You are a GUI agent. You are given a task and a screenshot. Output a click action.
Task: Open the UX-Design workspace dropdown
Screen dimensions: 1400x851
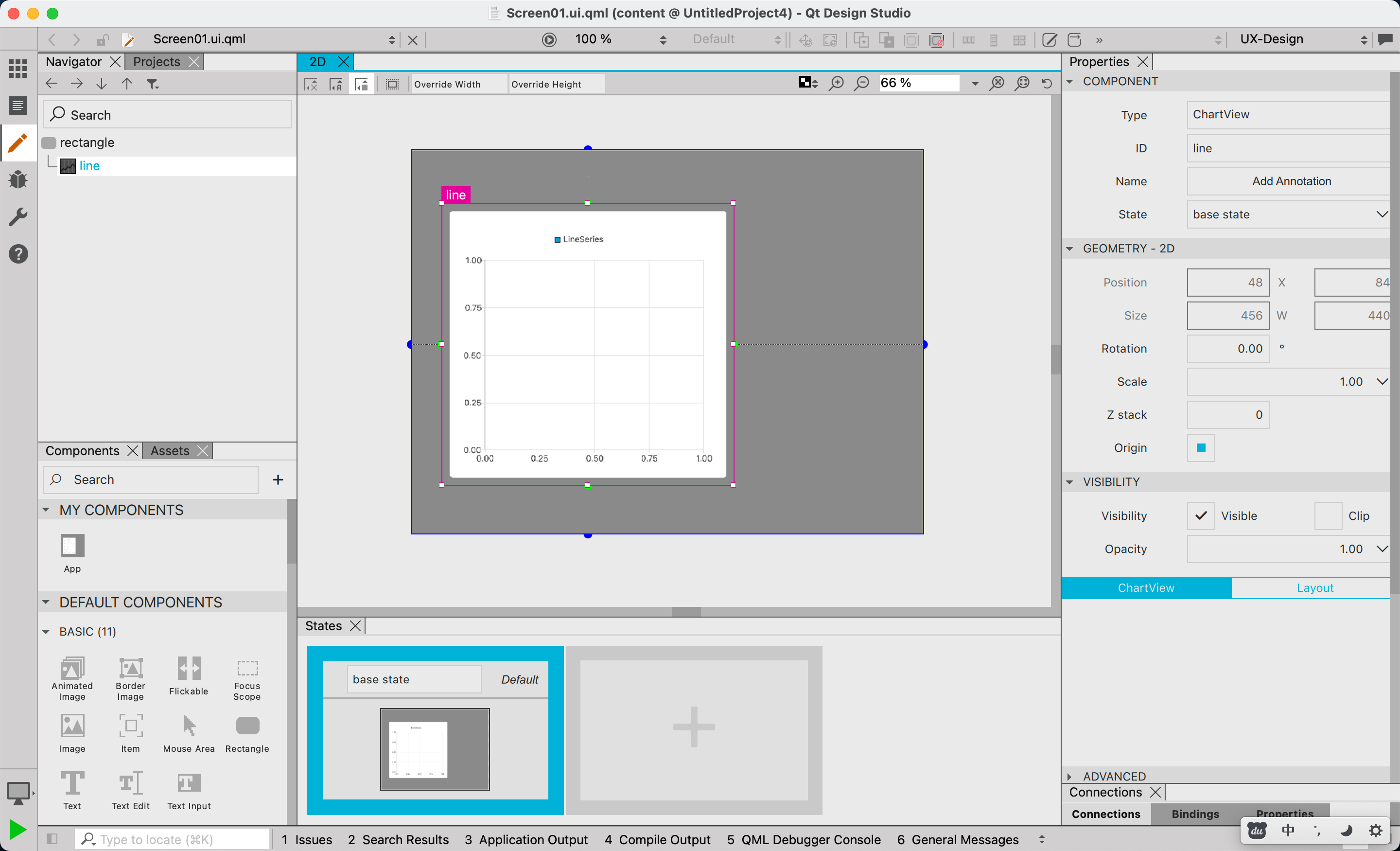(1303, 39)
